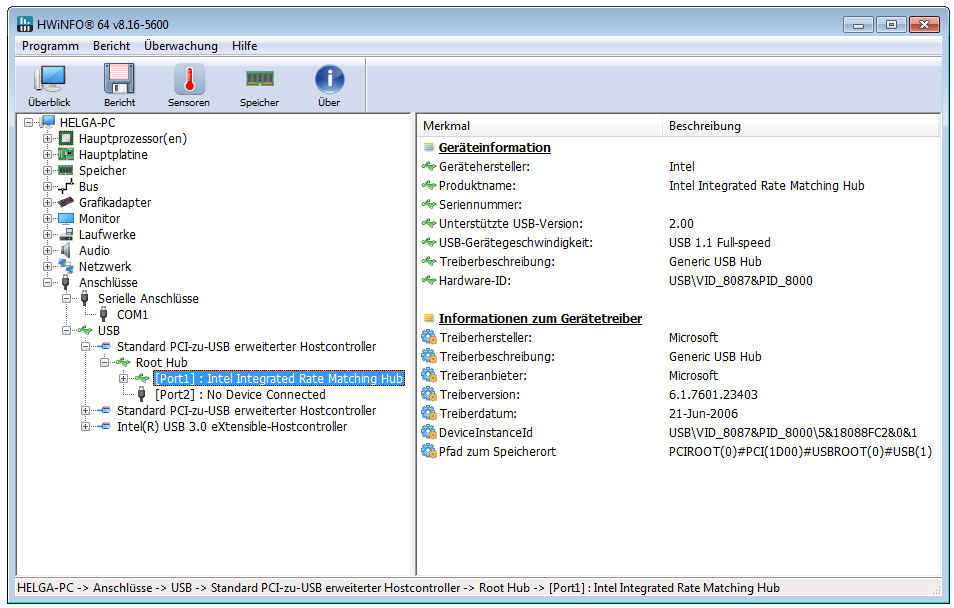Select the Grafikadapter tree icon
Viewport: 954px width, 608px height.
point(66,203)
